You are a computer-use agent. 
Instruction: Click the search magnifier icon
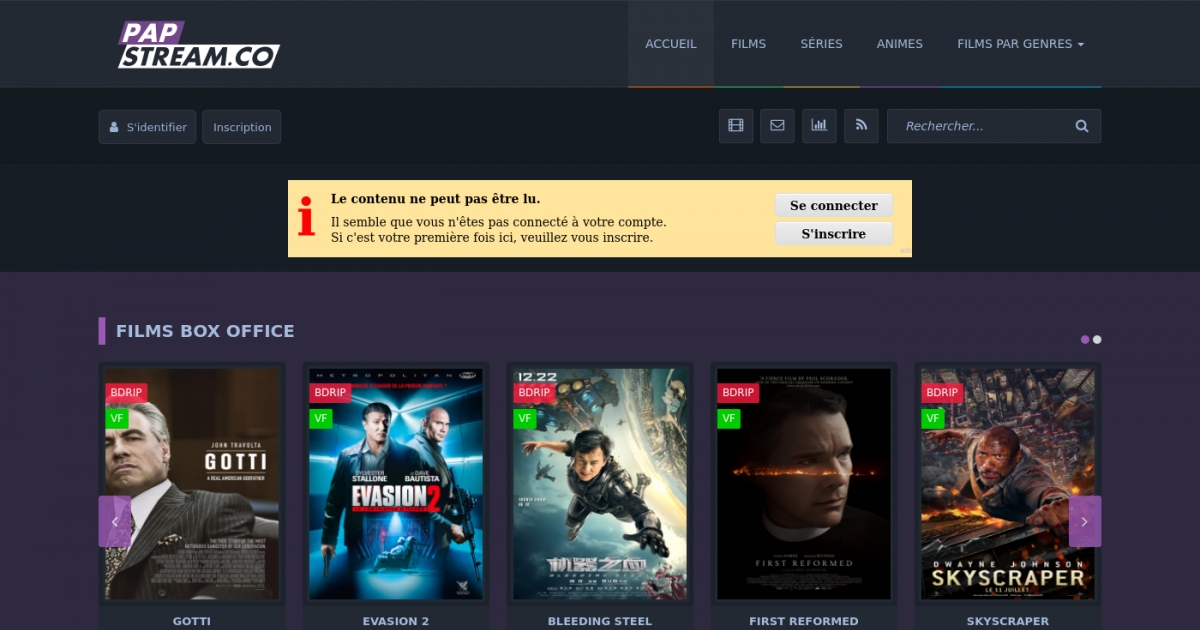coord(1082,126)
